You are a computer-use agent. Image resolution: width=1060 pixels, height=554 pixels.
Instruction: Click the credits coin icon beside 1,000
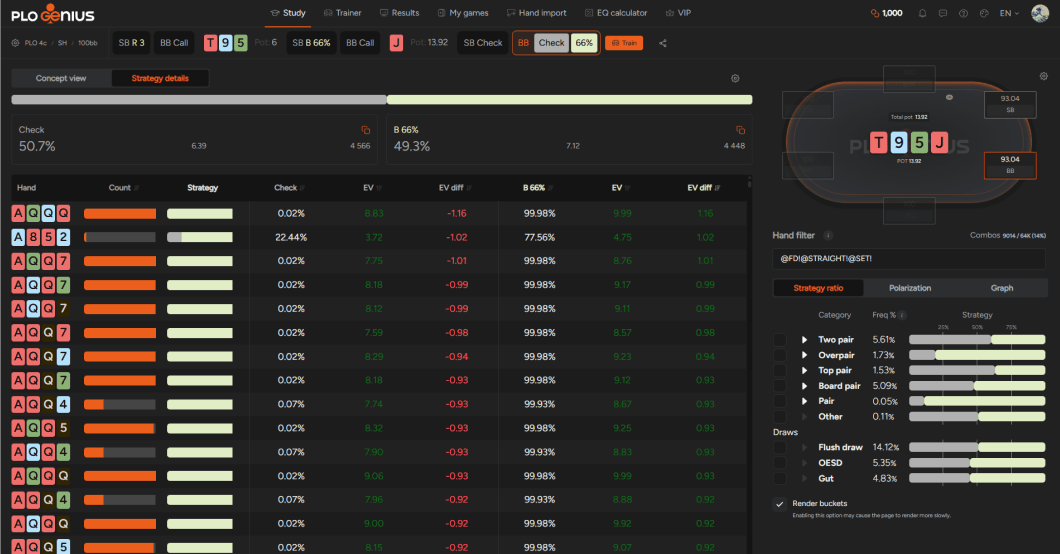coord(875,13)
